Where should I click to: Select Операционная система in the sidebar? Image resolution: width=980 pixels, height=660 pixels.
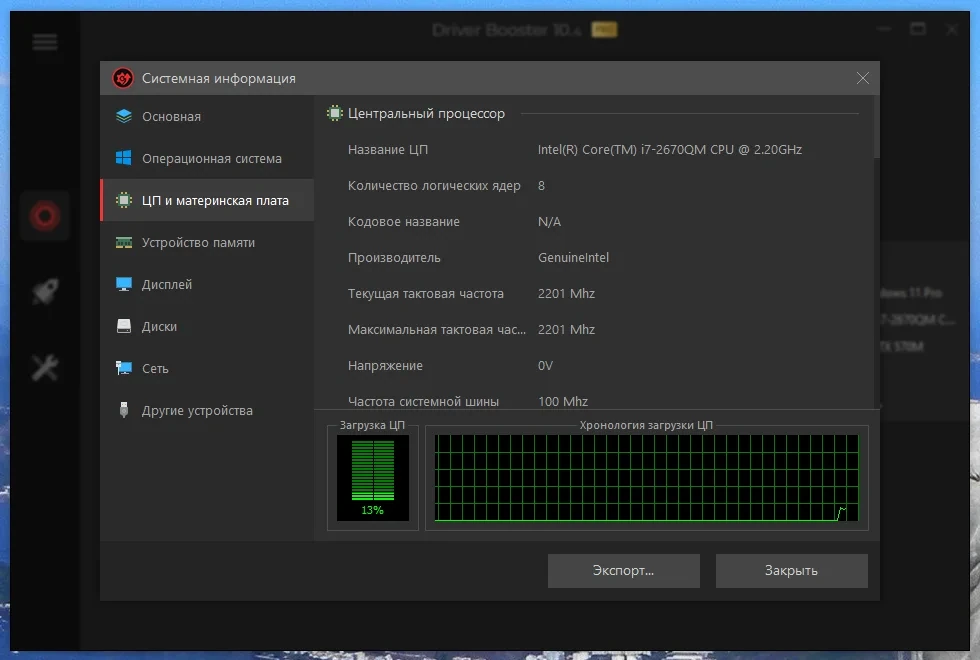point(207,158)
